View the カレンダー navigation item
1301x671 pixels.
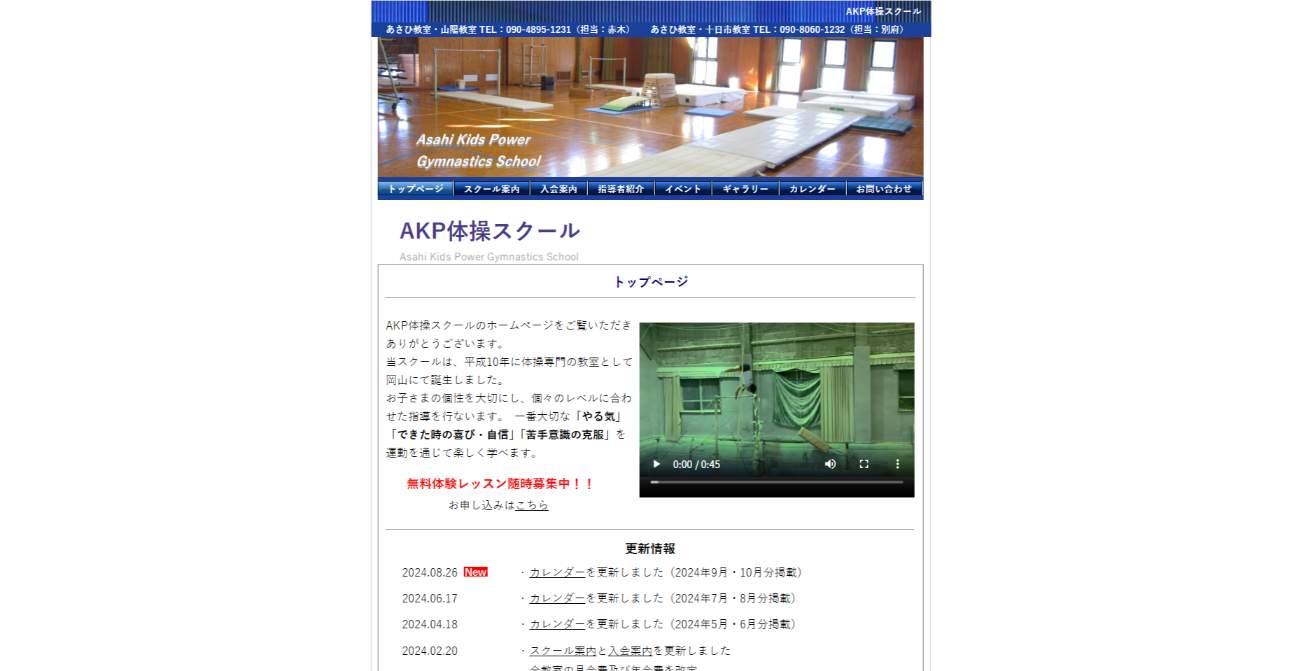[x=811, y=188]
